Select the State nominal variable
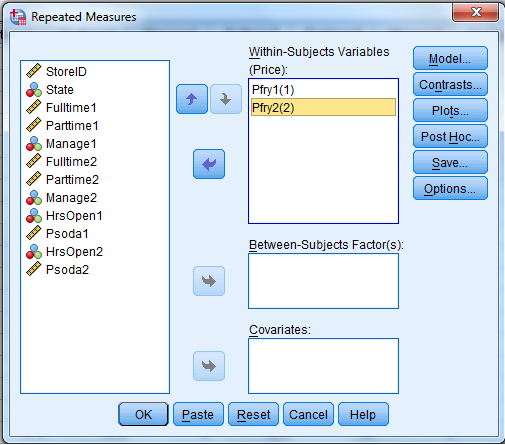This screenshot has width=505, height=445. 59,89
